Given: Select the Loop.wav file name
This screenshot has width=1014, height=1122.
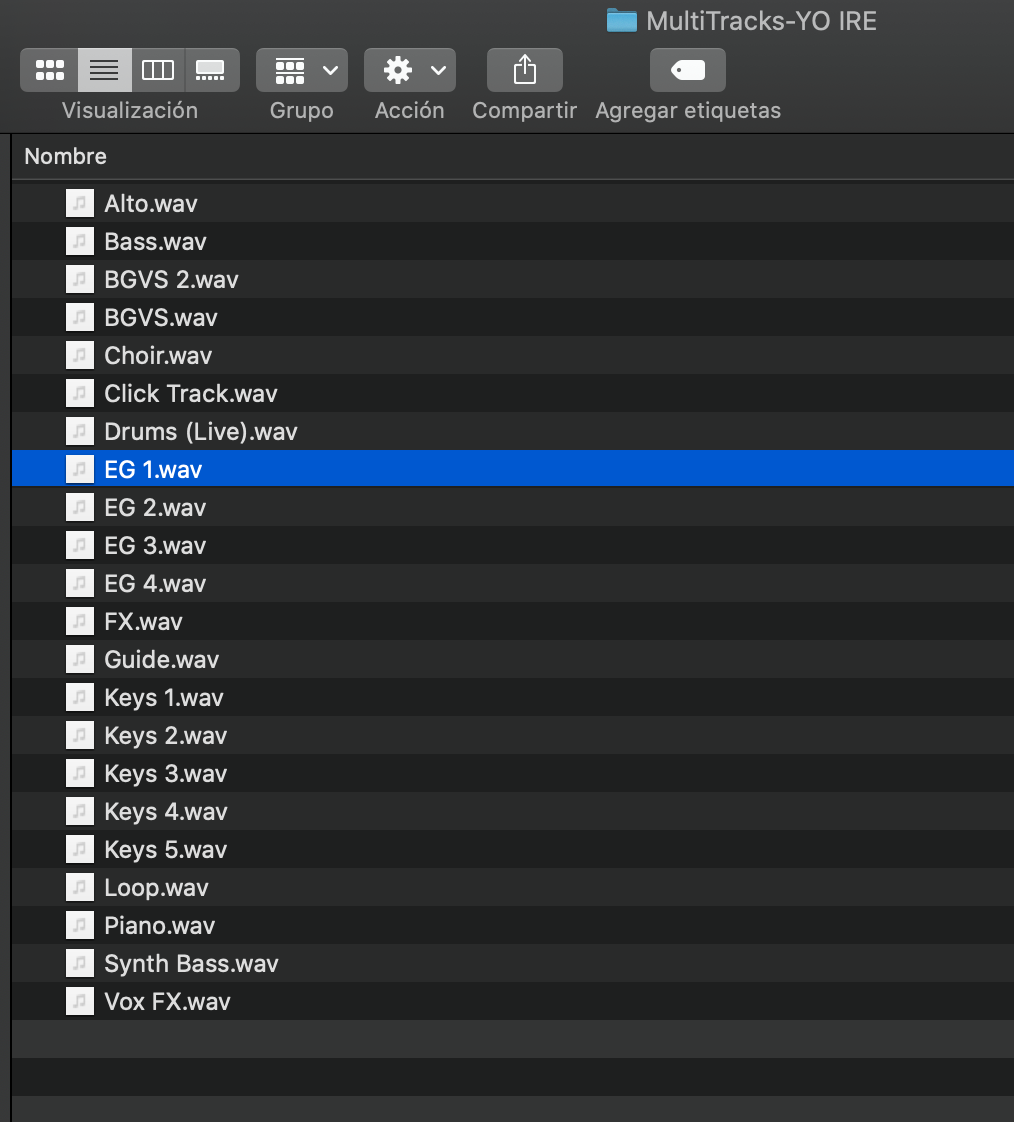Looking at the screenshot, I should coord(157,887).
